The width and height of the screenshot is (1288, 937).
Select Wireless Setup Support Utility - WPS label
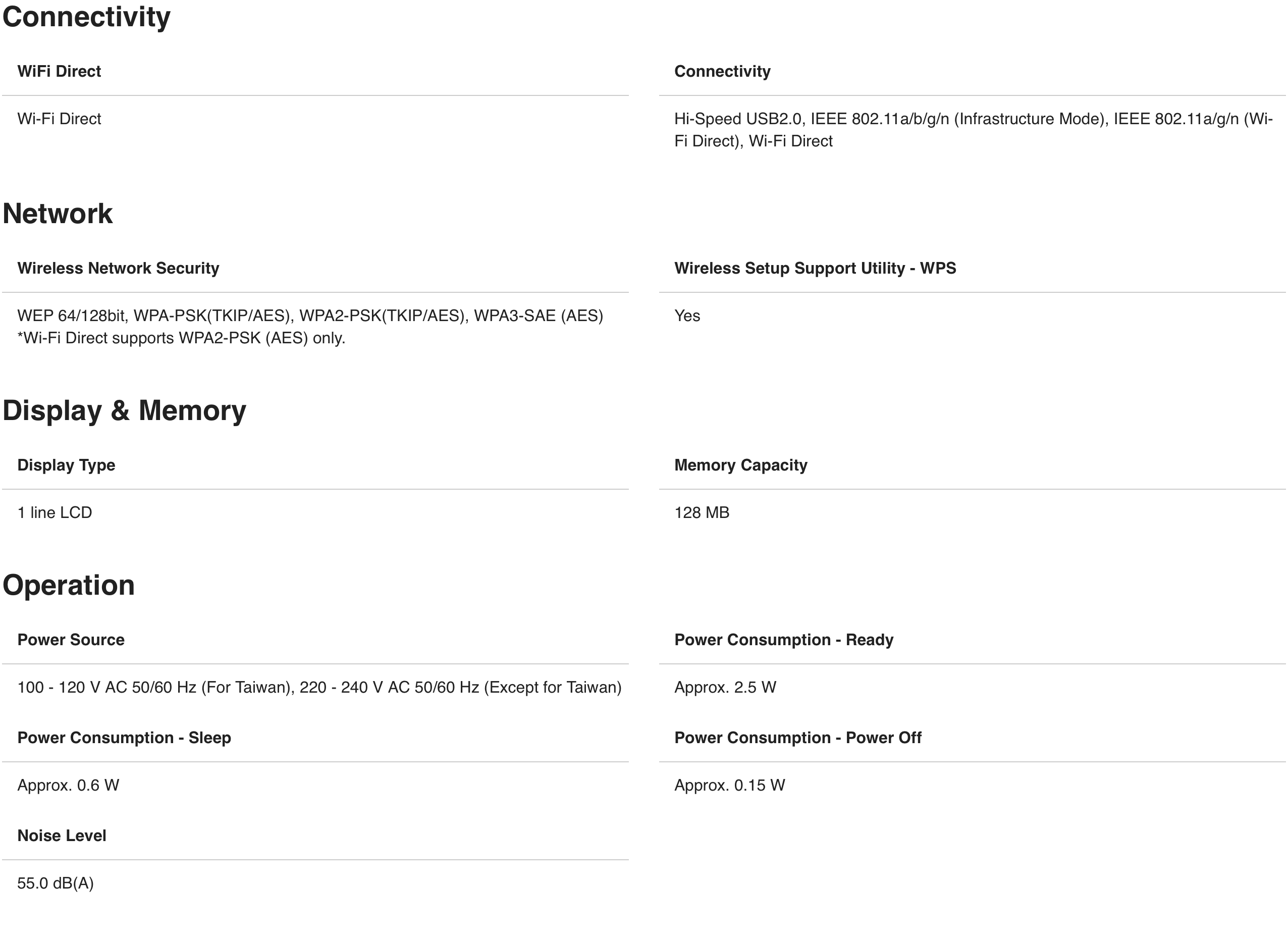point(815,268)
